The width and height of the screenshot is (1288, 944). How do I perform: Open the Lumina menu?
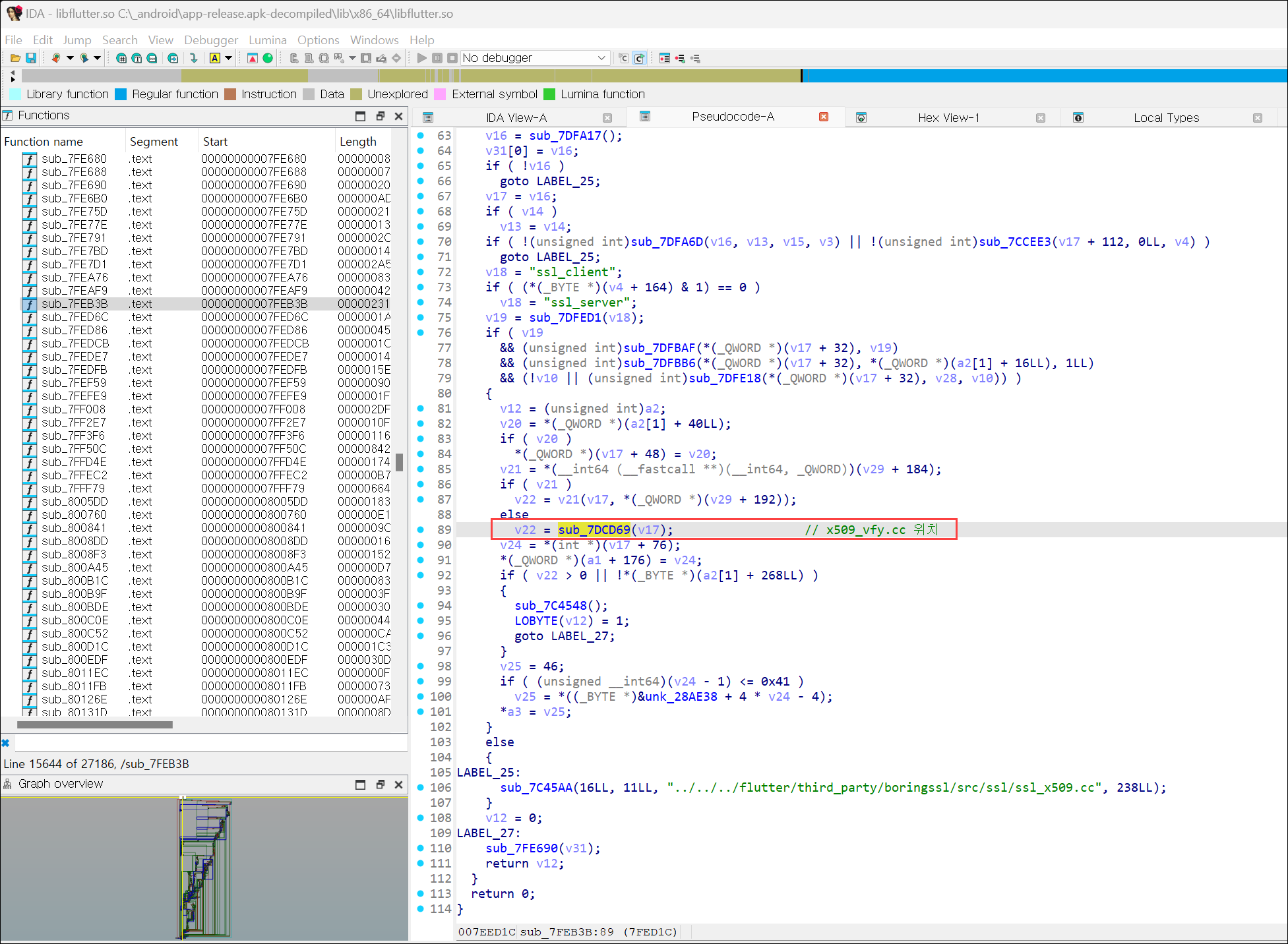tap(267, 40)
